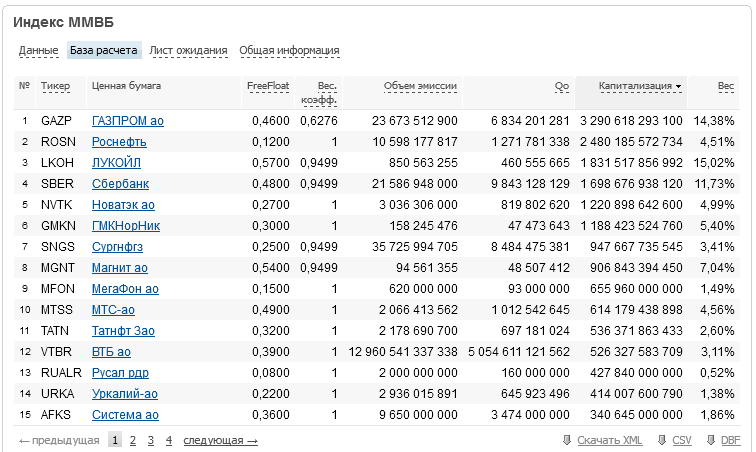
Task: Open the ГАЗПРОМ ао link
Action: 128,121
